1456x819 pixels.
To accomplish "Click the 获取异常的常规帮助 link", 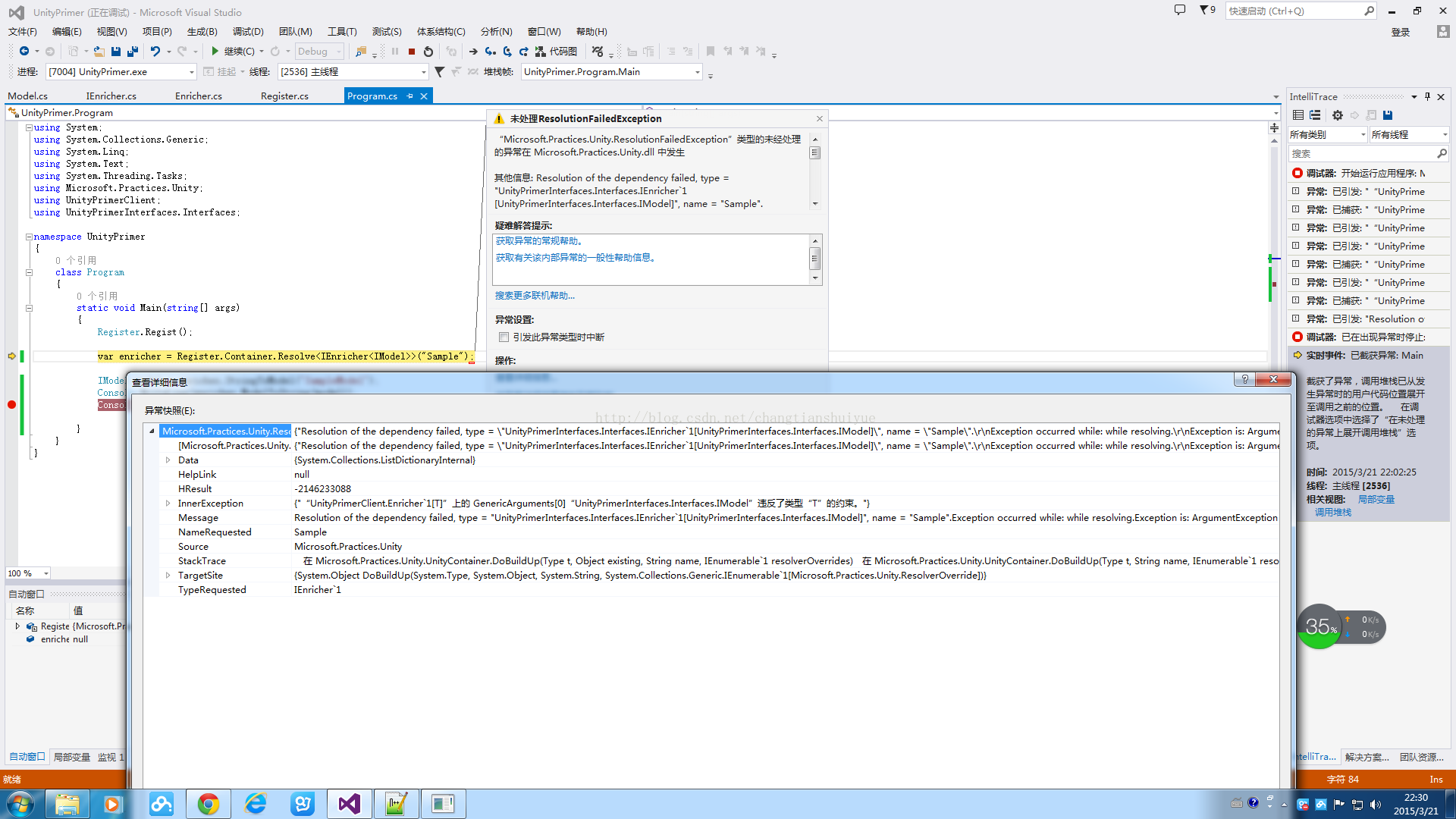I will point(539,240).
